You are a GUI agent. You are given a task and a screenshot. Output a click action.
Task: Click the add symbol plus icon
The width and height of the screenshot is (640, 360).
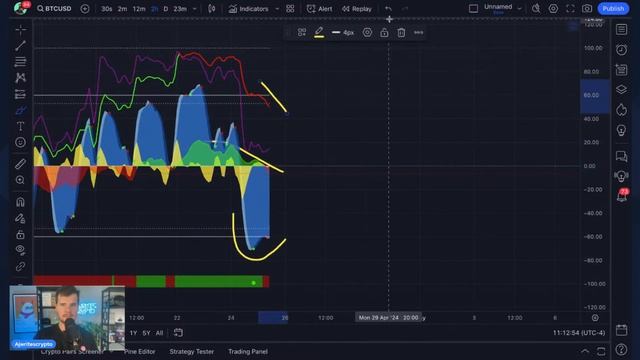click(x=84, y=9)
